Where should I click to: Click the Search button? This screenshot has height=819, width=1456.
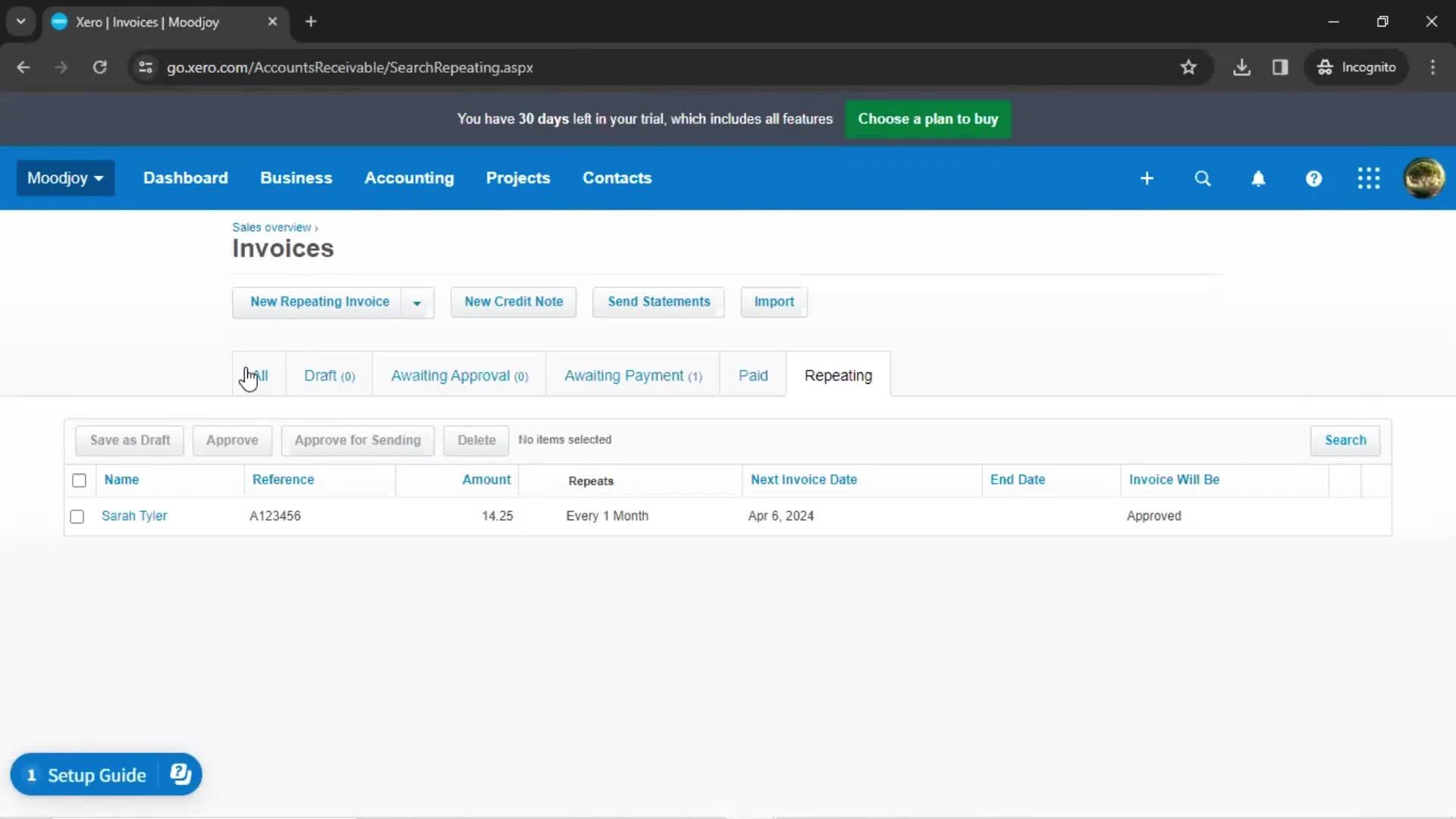pos(1345,441)
